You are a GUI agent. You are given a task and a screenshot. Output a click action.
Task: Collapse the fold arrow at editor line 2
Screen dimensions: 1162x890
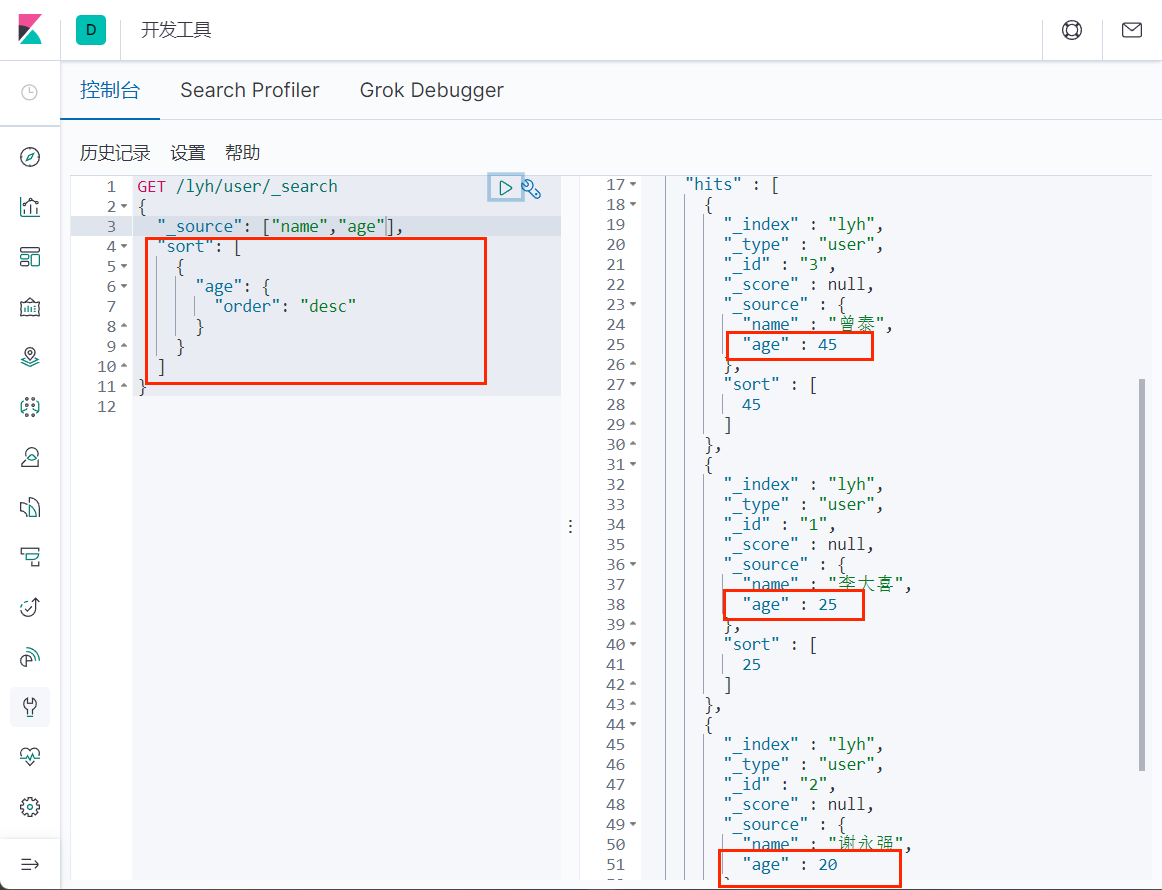(124, 206)
